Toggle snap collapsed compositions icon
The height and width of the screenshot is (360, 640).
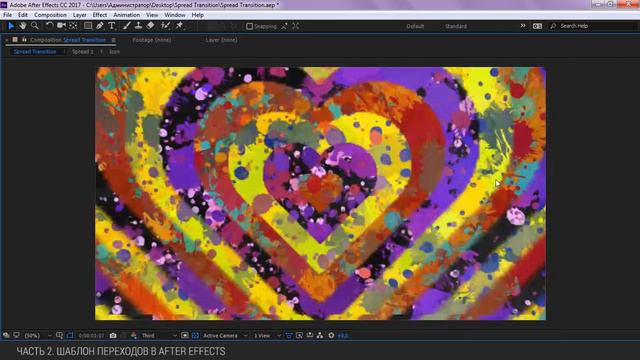pos(296,27)
